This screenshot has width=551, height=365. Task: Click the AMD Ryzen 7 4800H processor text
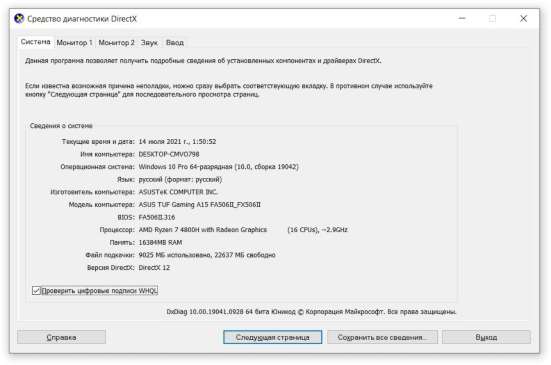tap(203, 230)
